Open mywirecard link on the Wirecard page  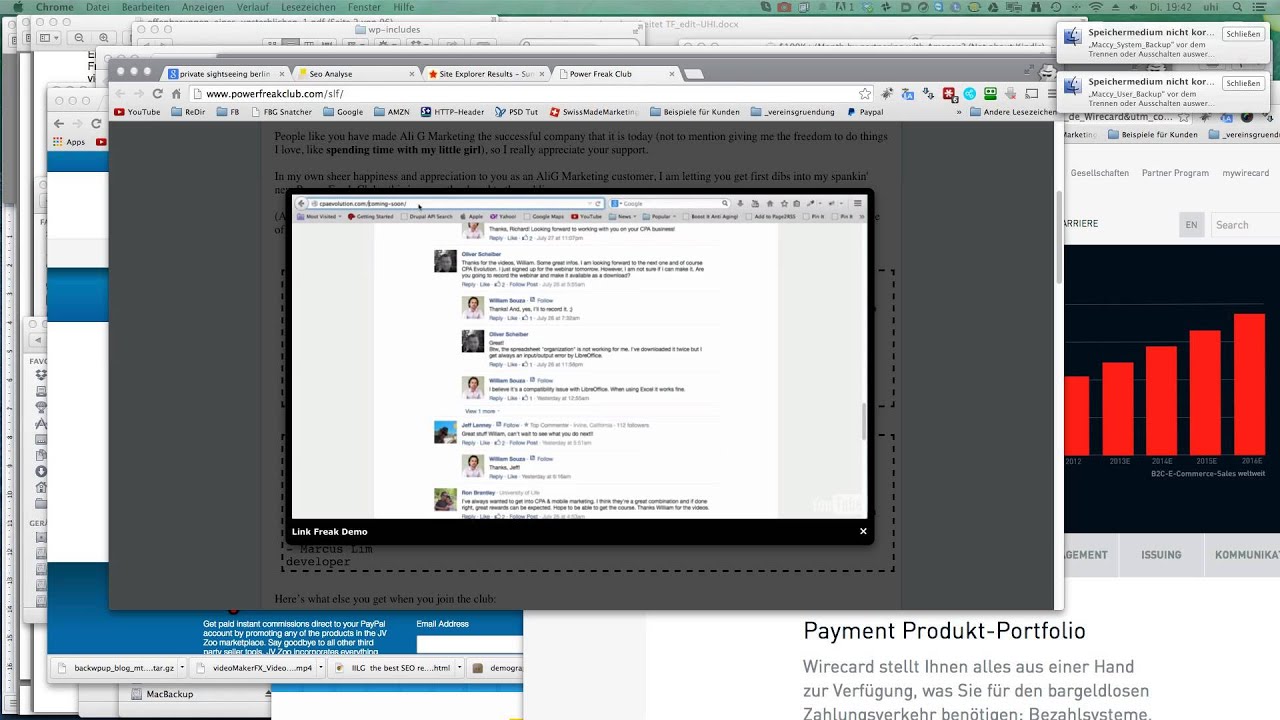1245,173
